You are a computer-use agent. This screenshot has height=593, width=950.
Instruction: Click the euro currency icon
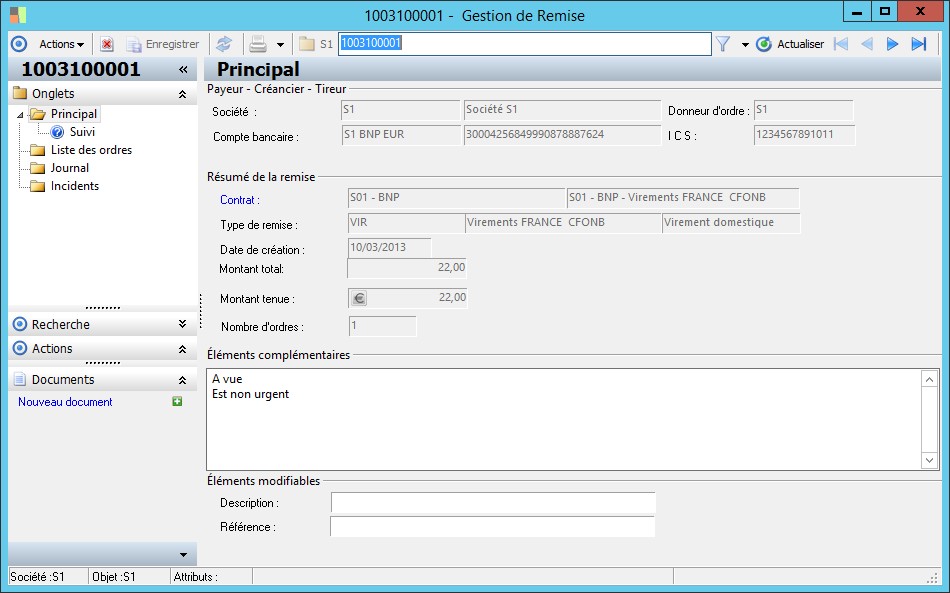(x=359, y=298)
